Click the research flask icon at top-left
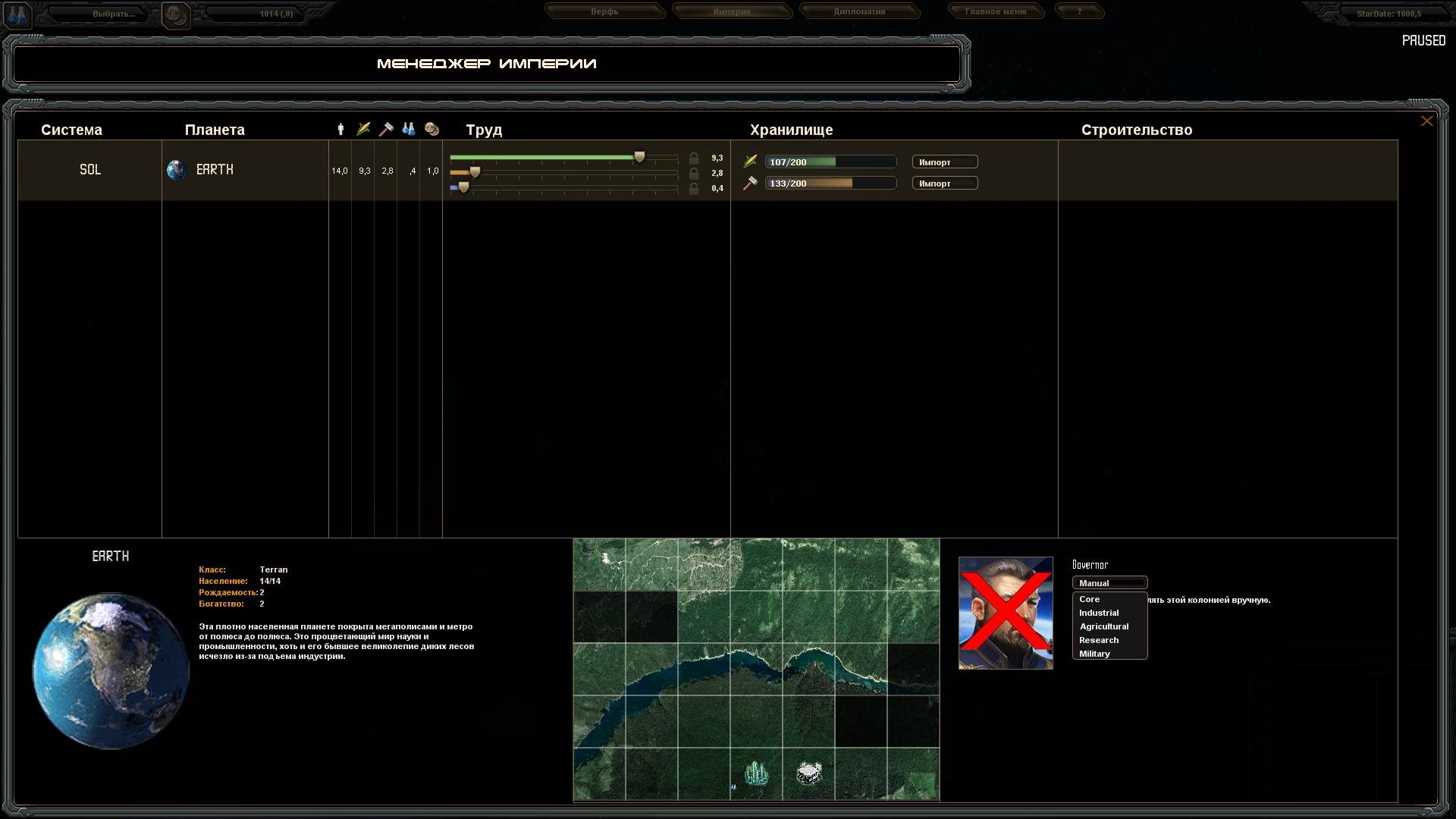Viewport: 1456px width, 819px height. click(x=18, y=14)
